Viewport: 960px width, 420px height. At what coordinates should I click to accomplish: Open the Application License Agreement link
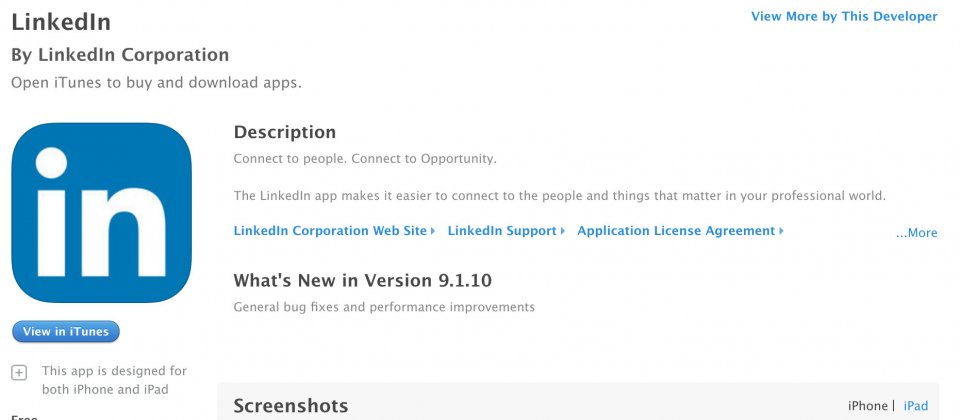(x=676, y=231)
